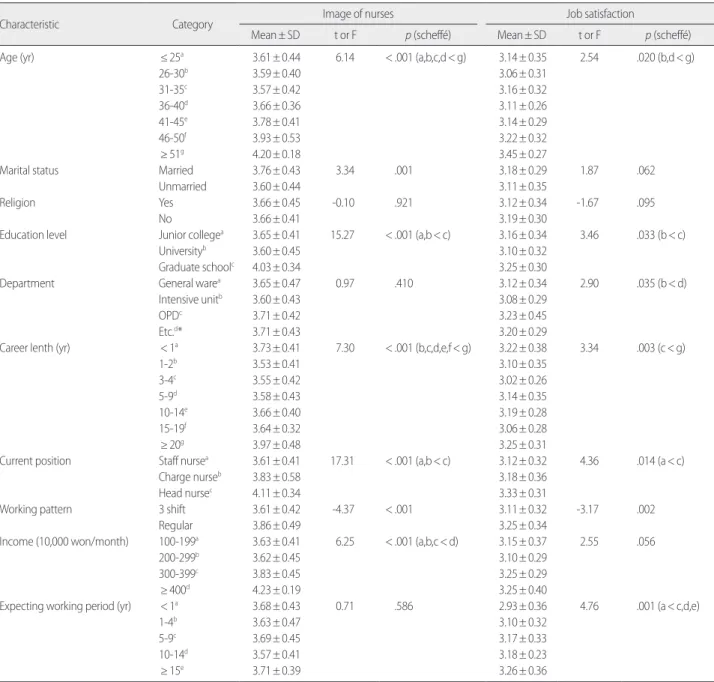Click the 'Current position' label

[36, 461]
